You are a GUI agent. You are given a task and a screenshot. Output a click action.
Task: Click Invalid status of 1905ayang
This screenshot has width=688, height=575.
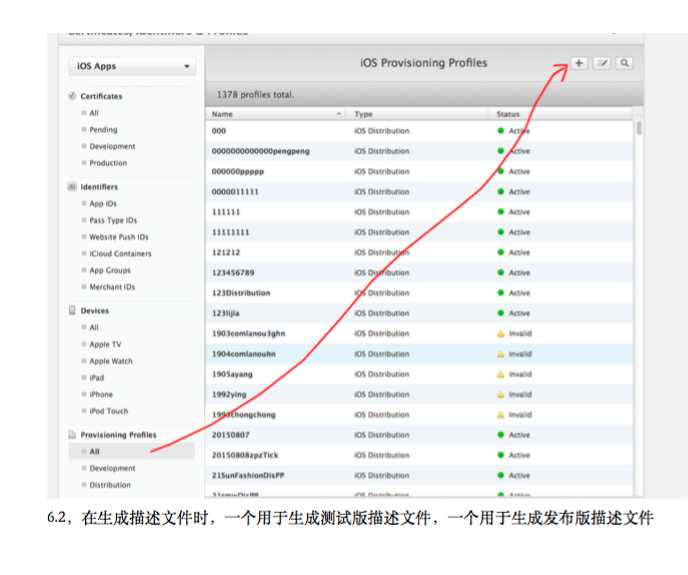pos(520,374)
